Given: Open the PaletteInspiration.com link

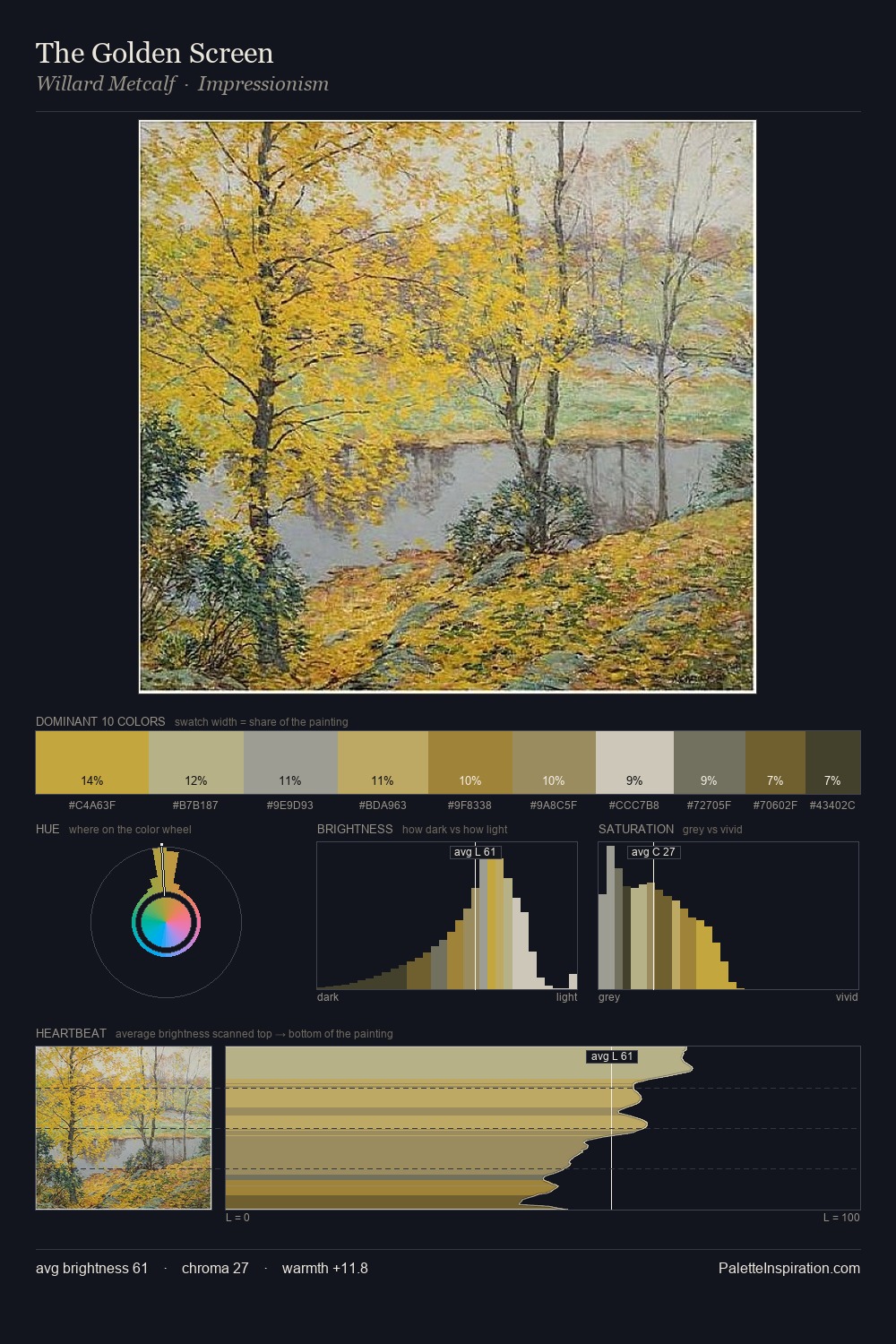Looking at the screenshot, I should [x=788, y=1268].
